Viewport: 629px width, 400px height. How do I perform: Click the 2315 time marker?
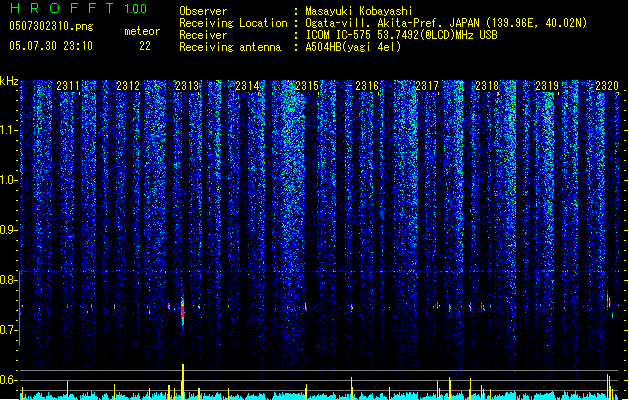point(307,85)
